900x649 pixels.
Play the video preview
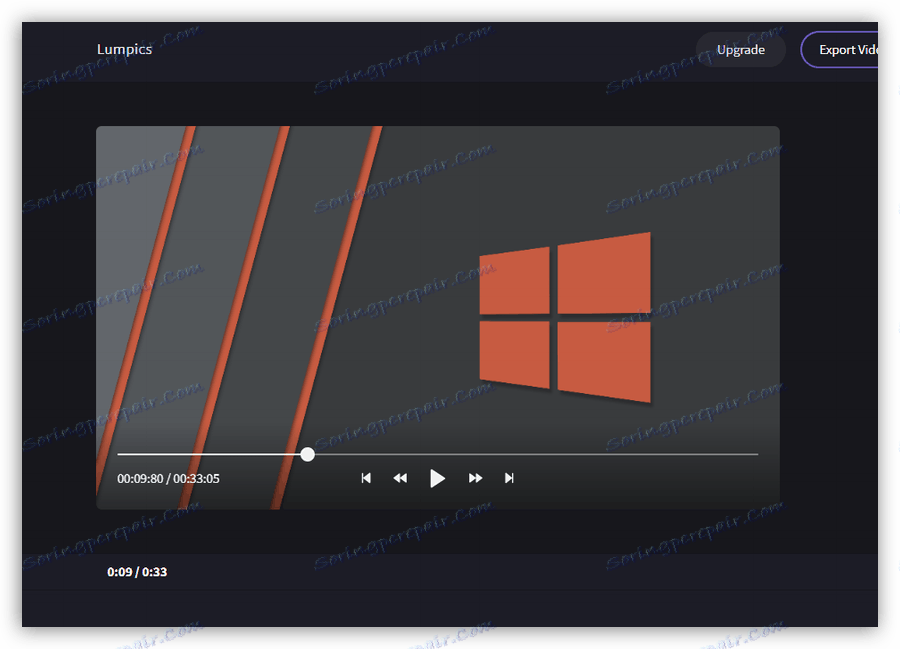point(437,478)
